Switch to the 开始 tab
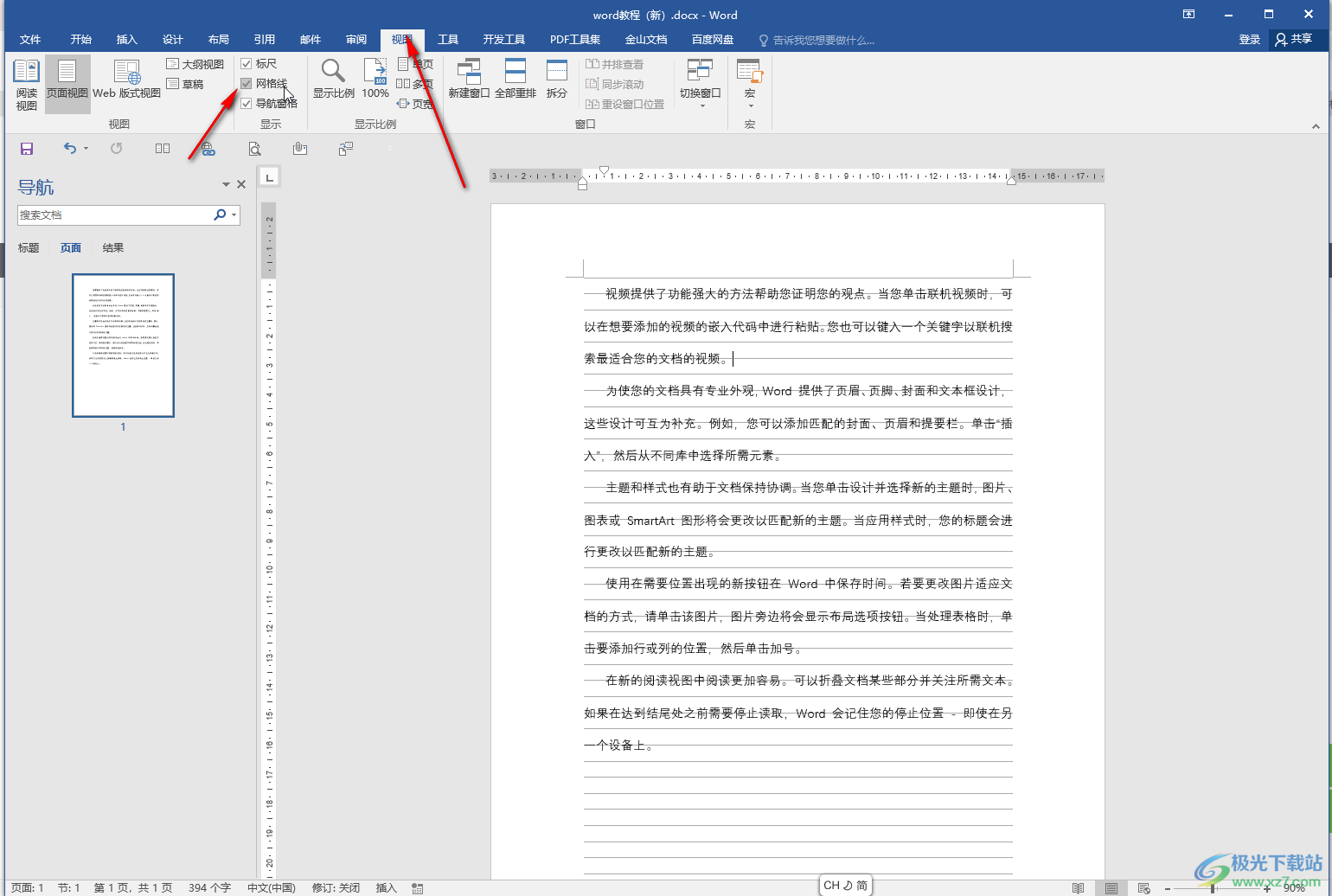 [x=81, y=40]
